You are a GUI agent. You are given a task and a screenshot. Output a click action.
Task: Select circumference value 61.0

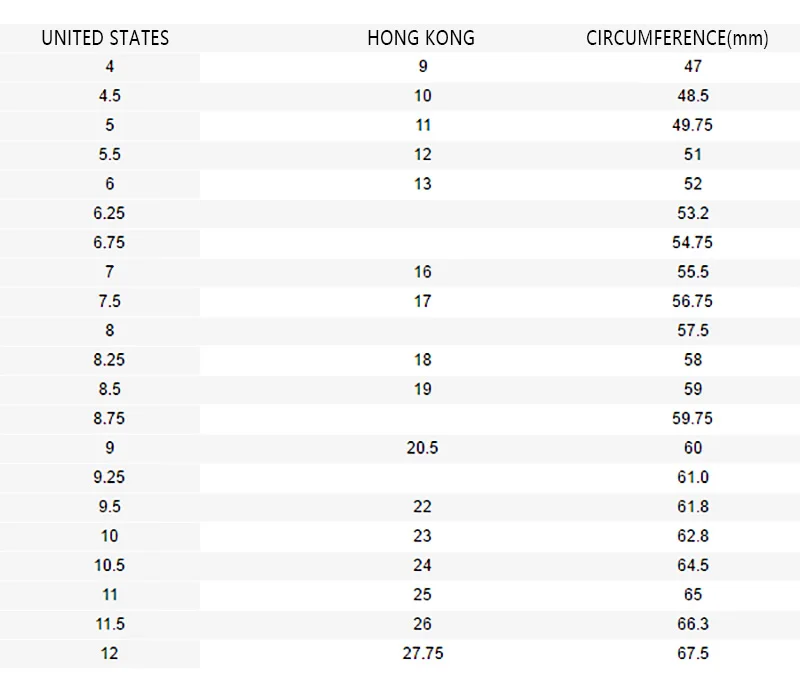point(692,477)
